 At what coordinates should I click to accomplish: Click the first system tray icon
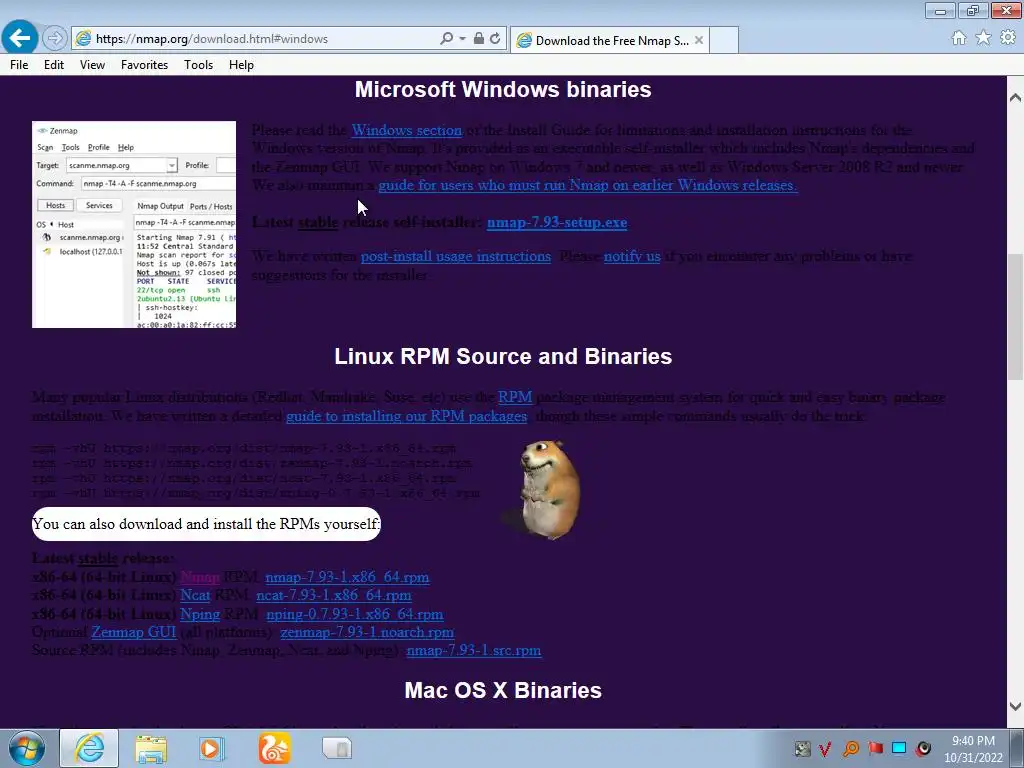click(803, 749)
